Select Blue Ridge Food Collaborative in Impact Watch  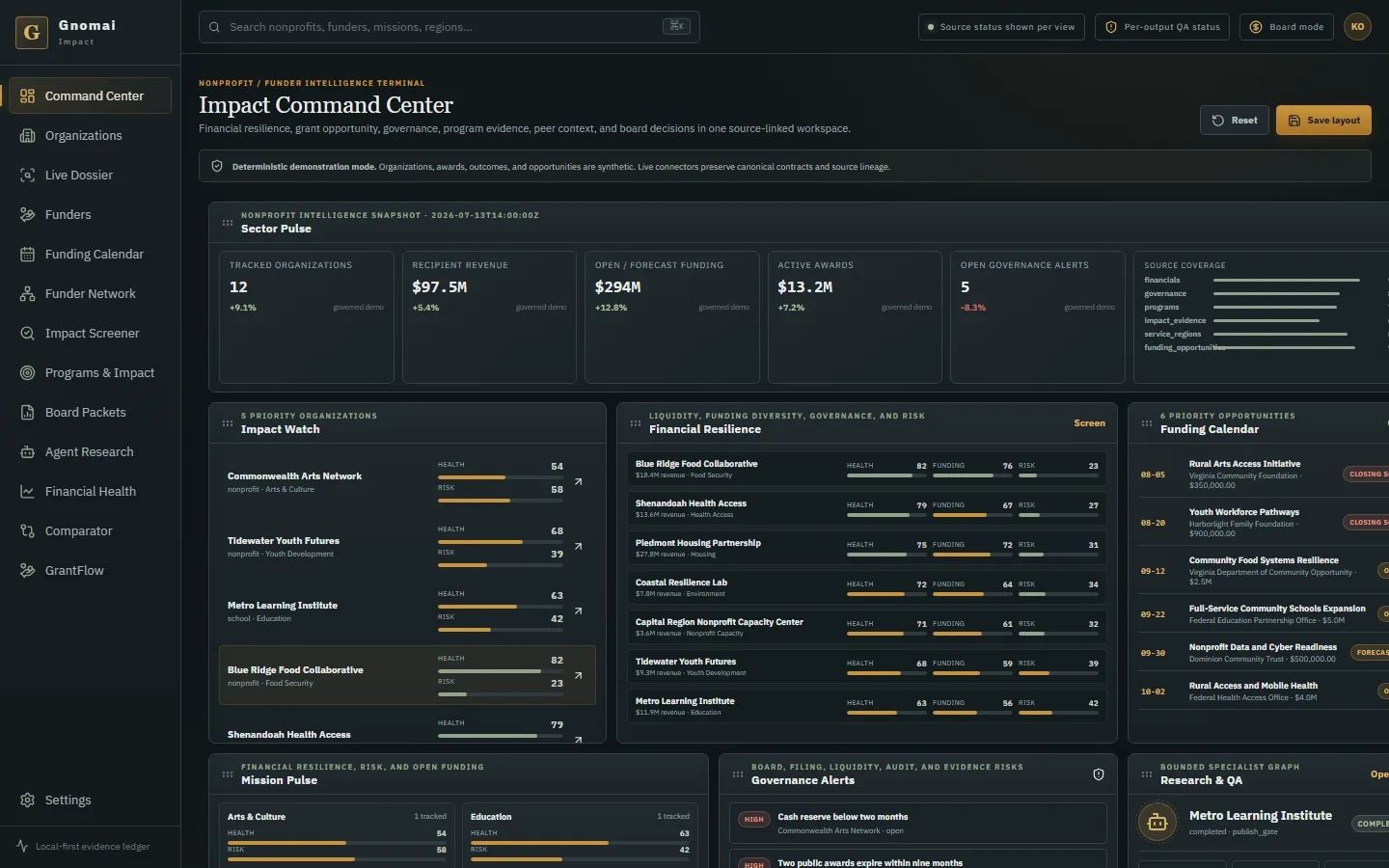(x=407, y=675)
